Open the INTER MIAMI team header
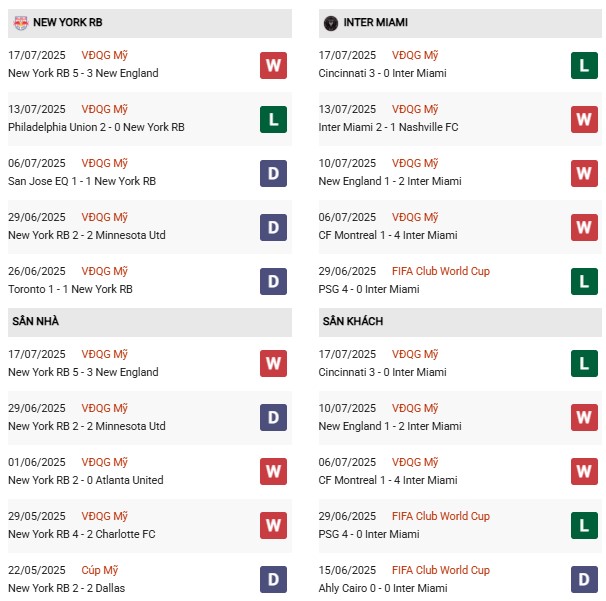Screen dimensions: 606x601 pos(375,22)
